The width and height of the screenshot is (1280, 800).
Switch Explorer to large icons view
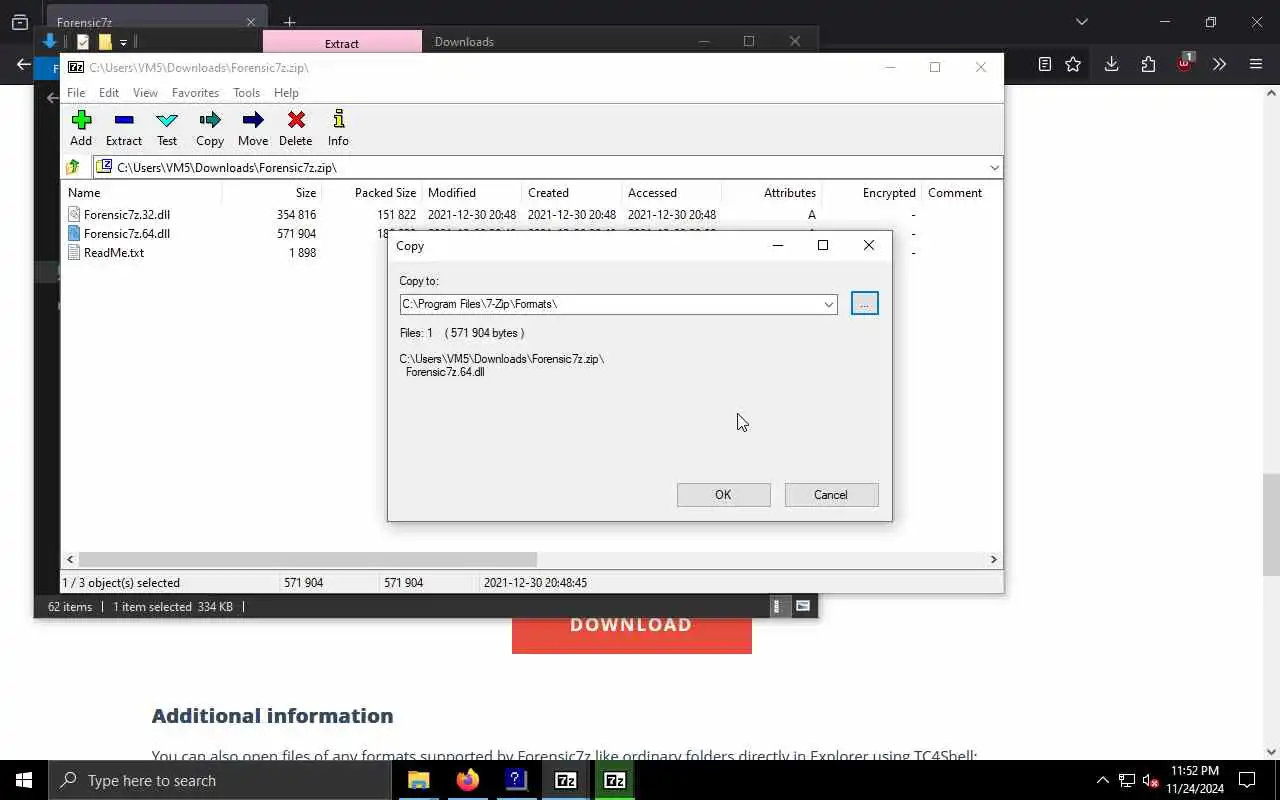802,606
